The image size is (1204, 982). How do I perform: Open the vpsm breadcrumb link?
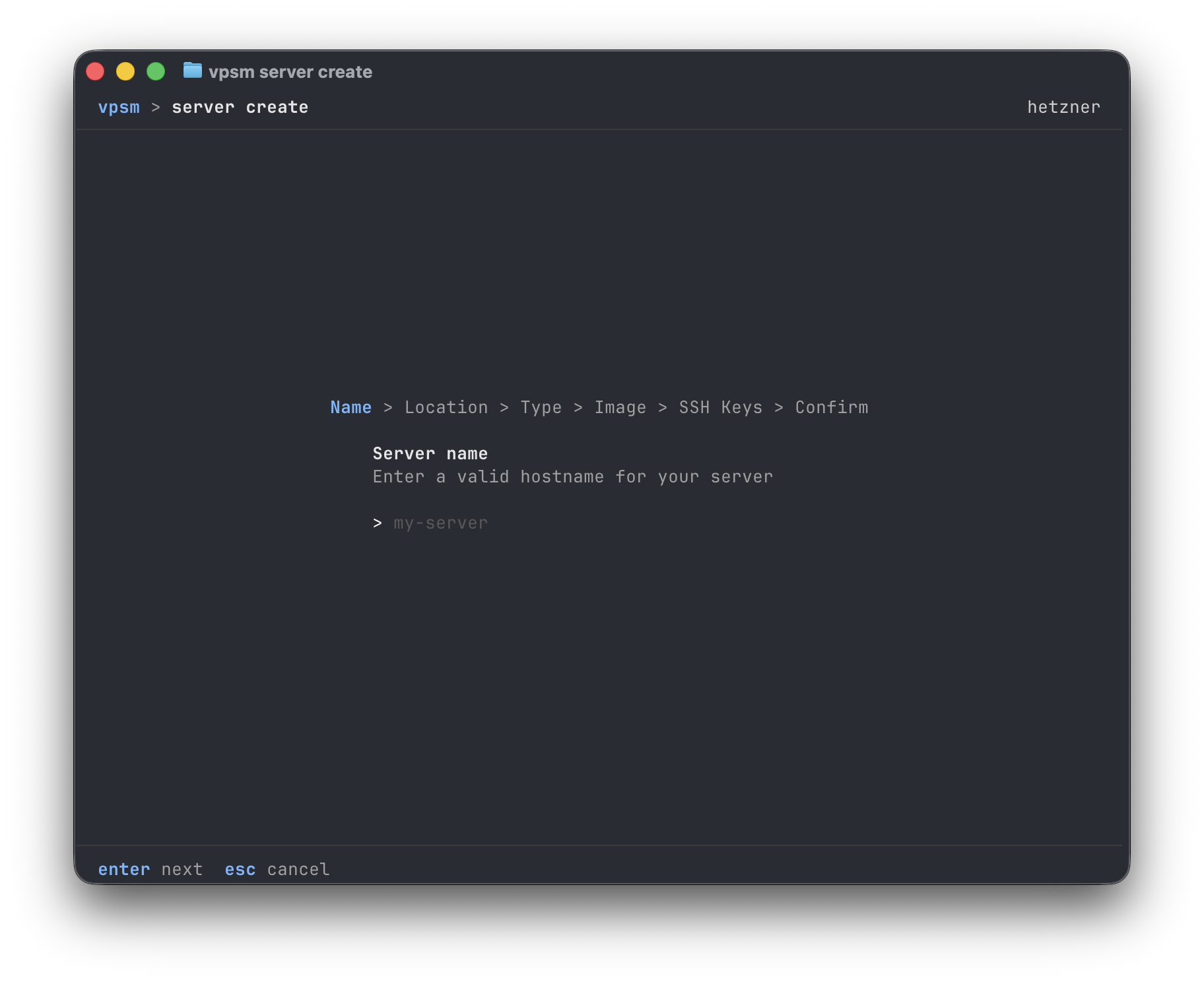pos(119,107)
